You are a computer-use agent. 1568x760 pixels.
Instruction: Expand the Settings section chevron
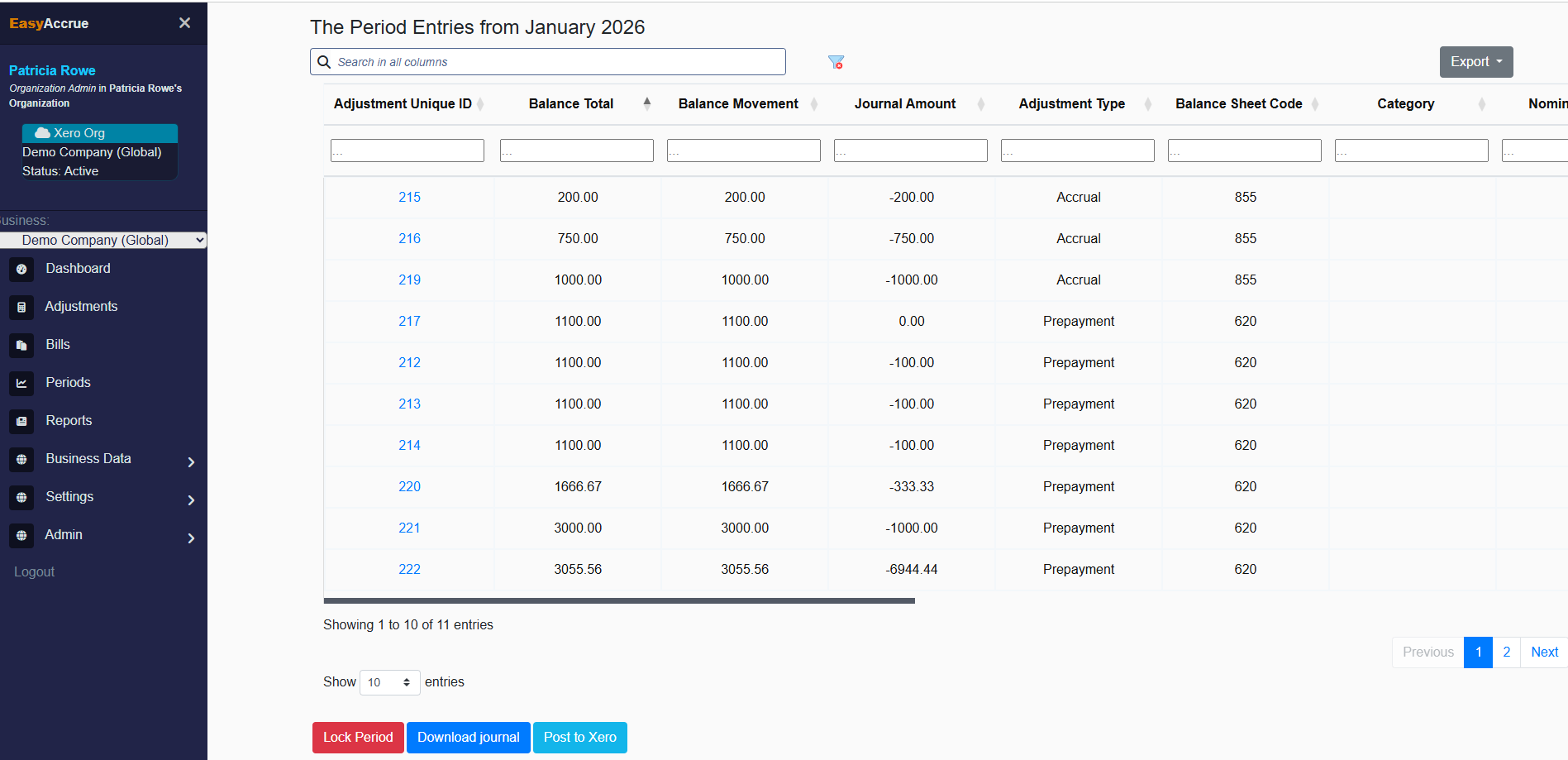click(191, 499)
